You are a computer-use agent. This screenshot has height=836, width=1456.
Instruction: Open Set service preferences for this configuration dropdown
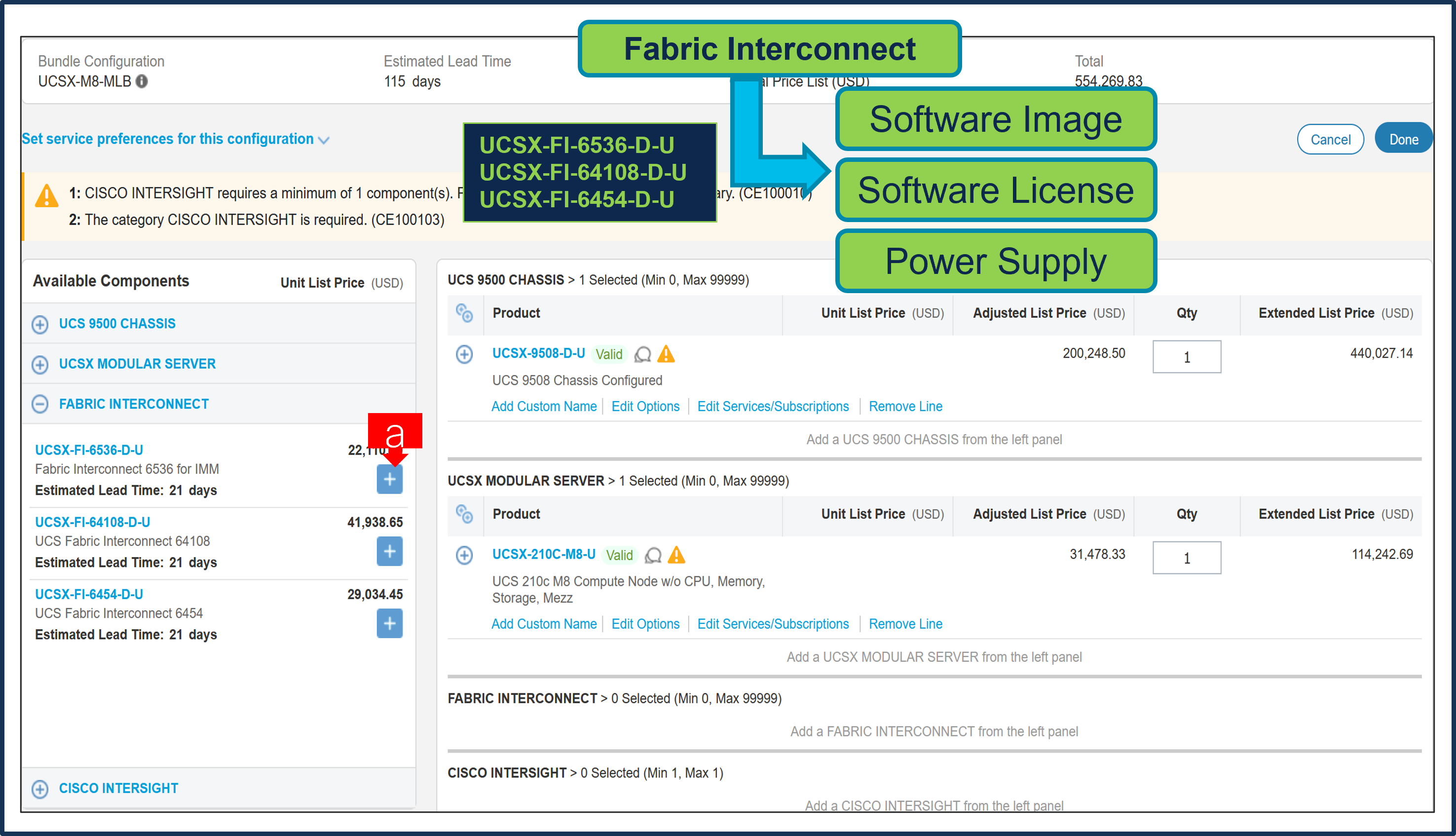coord(176,139)
